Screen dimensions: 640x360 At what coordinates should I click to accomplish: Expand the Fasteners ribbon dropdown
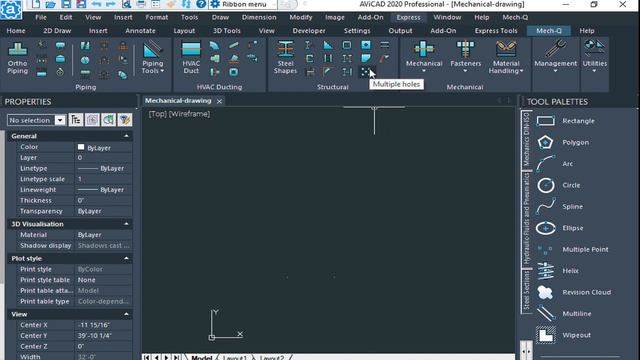point(465,58)
